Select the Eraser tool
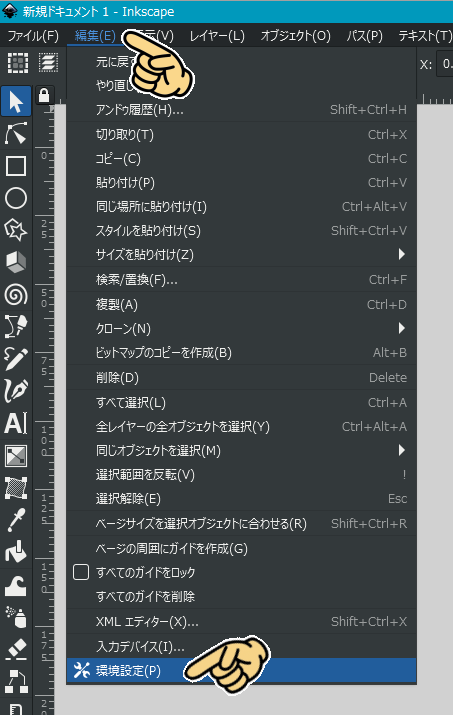 click(x=16, y=649)
